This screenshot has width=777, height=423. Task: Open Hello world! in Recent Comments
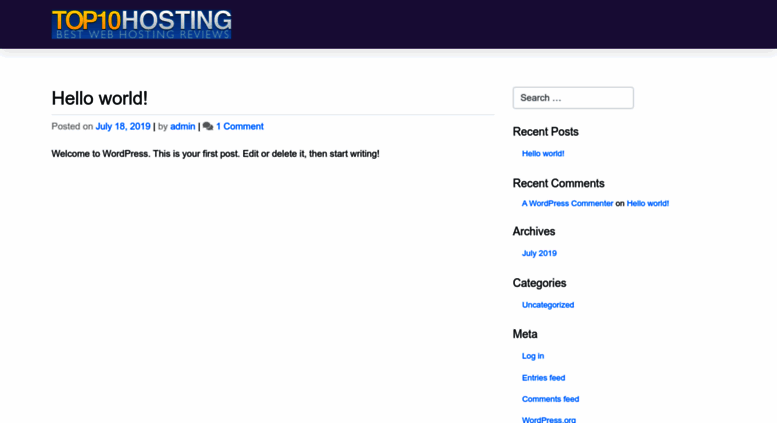coord(648,203)
